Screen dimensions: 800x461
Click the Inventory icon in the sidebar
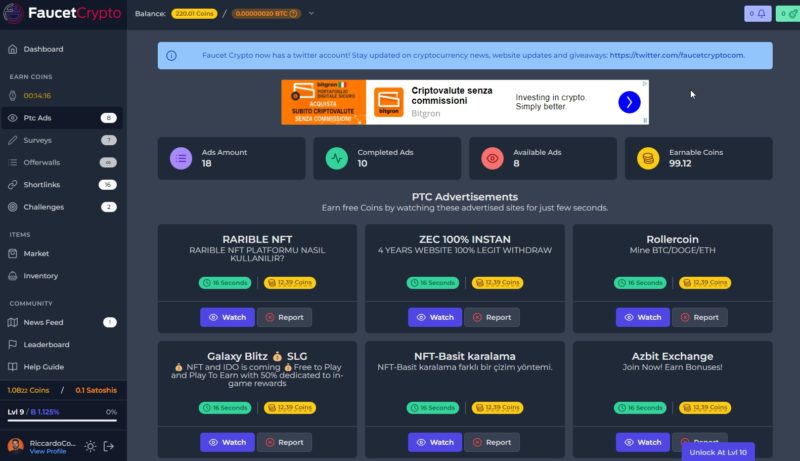[x=12, y=276]
